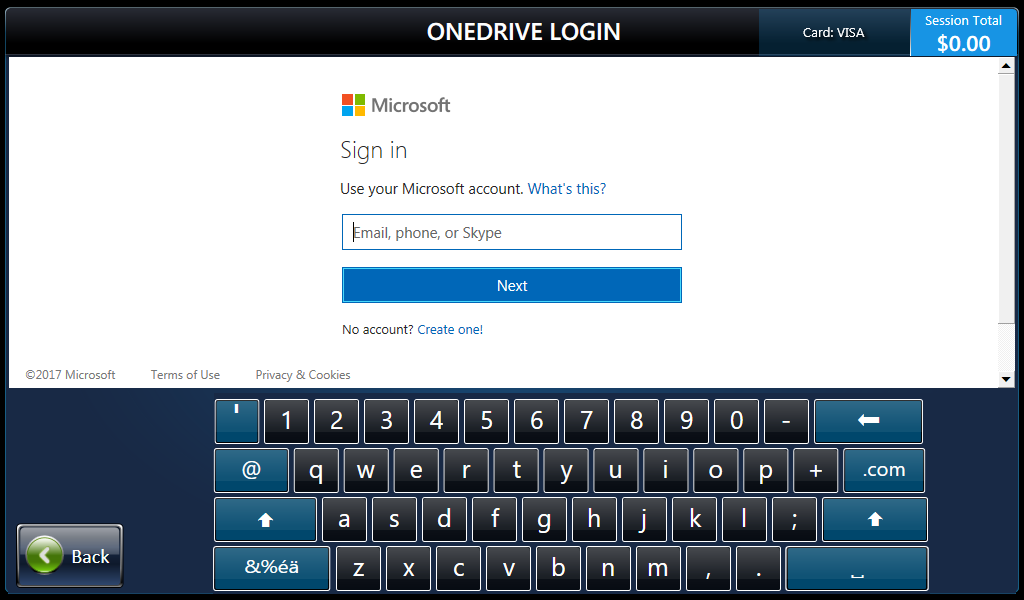1024x600 pixels.
Task: Click the Session Total $0.00 panel
Action: pos(963,33)
